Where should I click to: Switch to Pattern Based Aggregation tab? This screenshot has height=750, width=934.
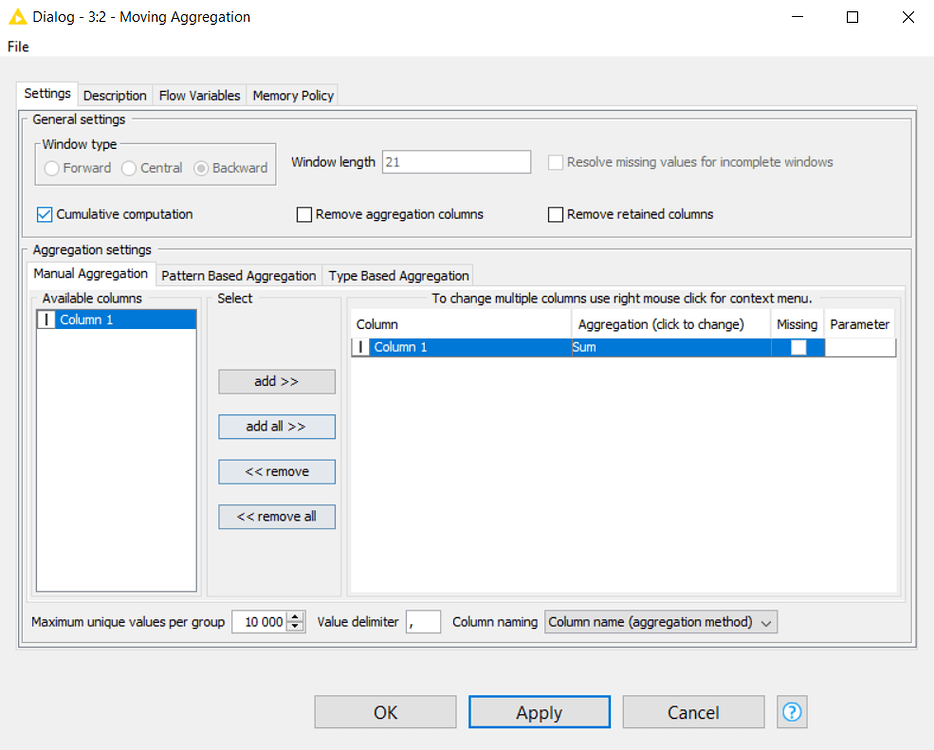[238, 275]
